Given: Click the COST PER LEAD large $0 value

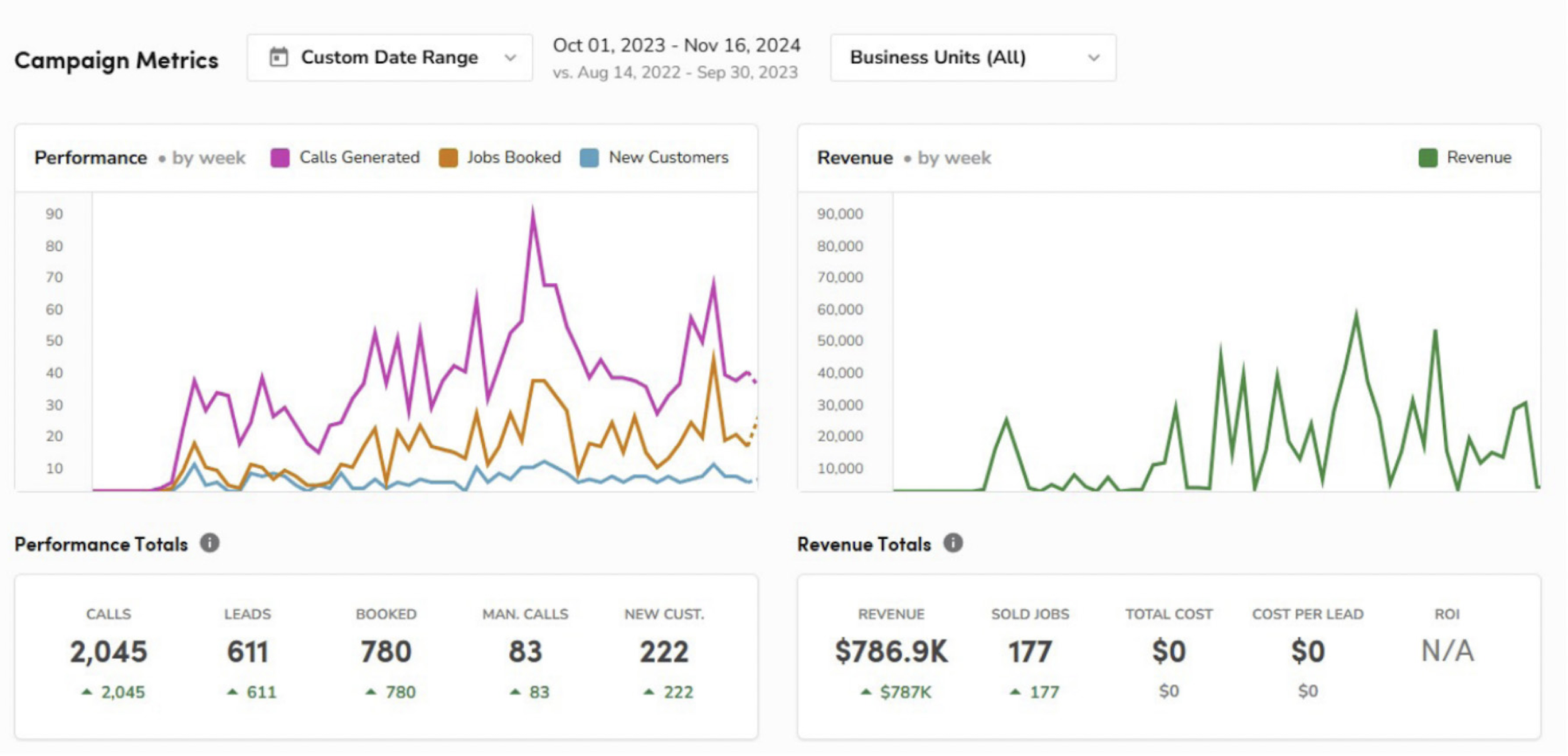Looking at the screenshot, I should tap(1308, 651).
